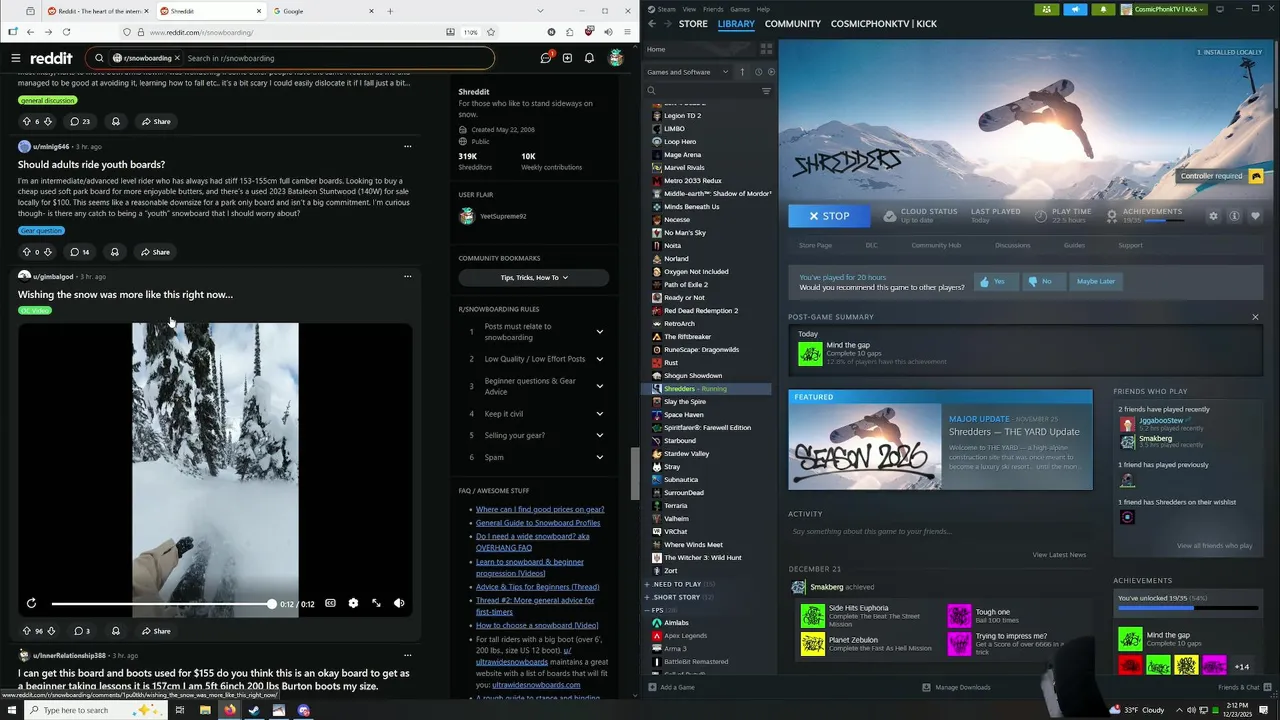Open Reddit chat icon with notification badge
The height and width of the screenshot is (720, 1280).
(x=545, y=58)
